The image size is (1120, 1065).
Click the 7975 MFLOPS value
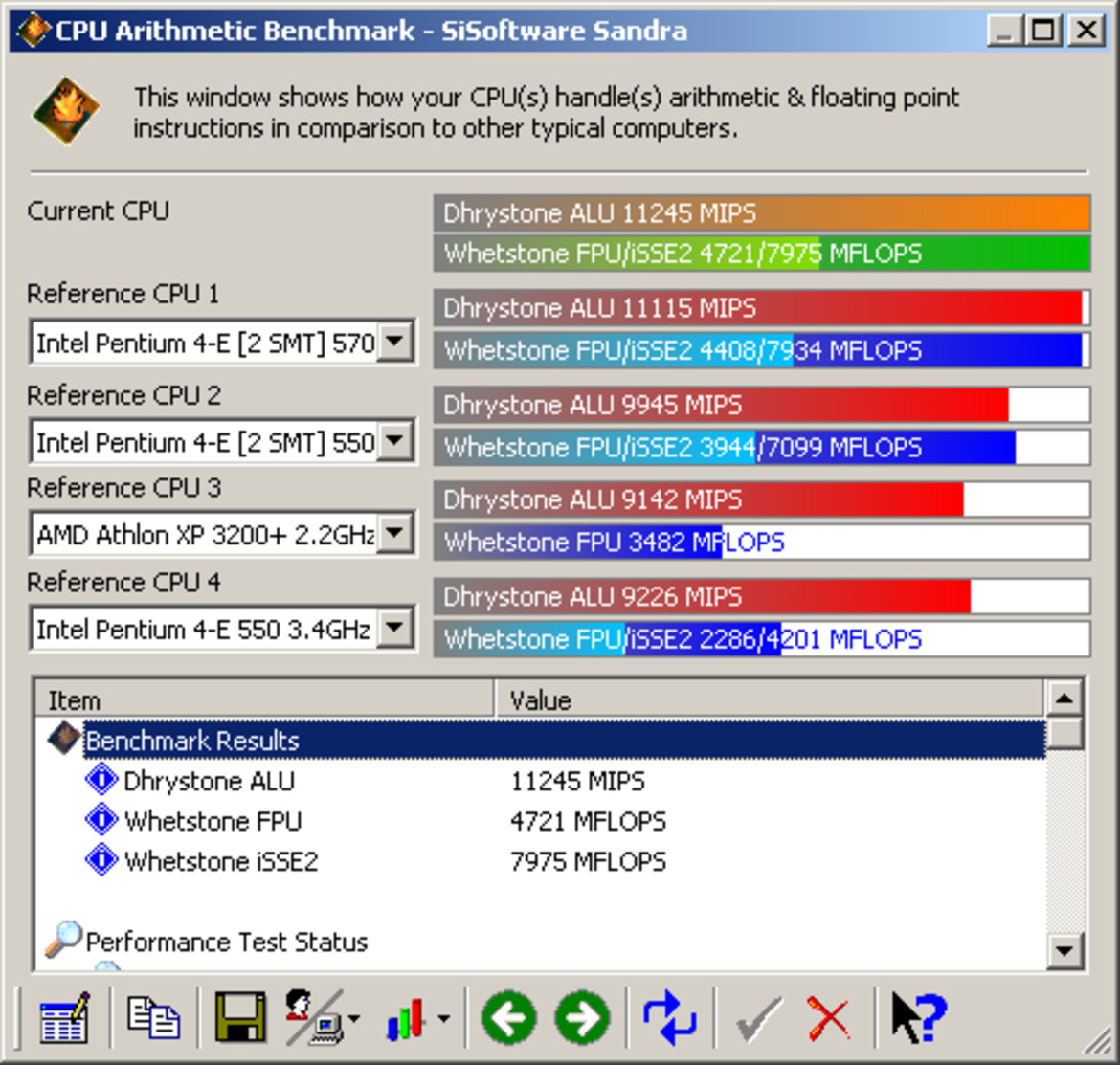click(588, 861)
